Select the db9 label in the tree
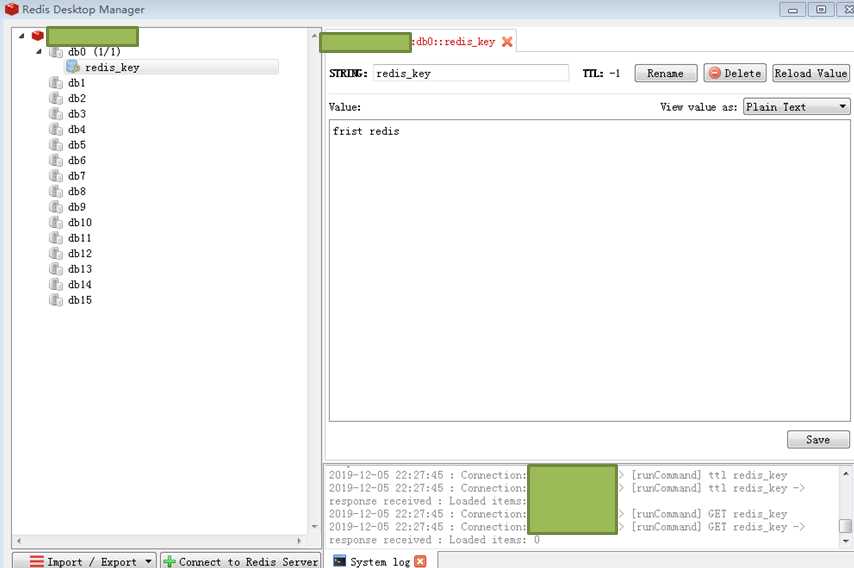The width and height of the screenshot is (854, 568). click(x=77, y=207)
